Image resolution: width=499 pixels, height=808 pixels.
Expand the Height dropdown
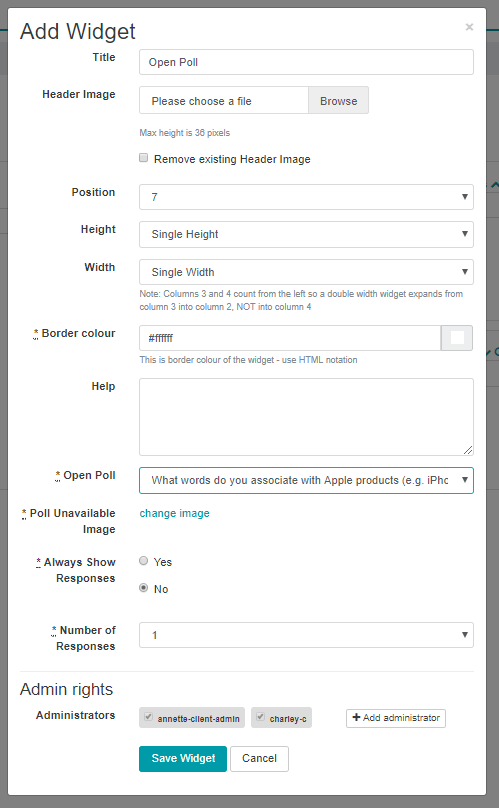coord(306,234)
